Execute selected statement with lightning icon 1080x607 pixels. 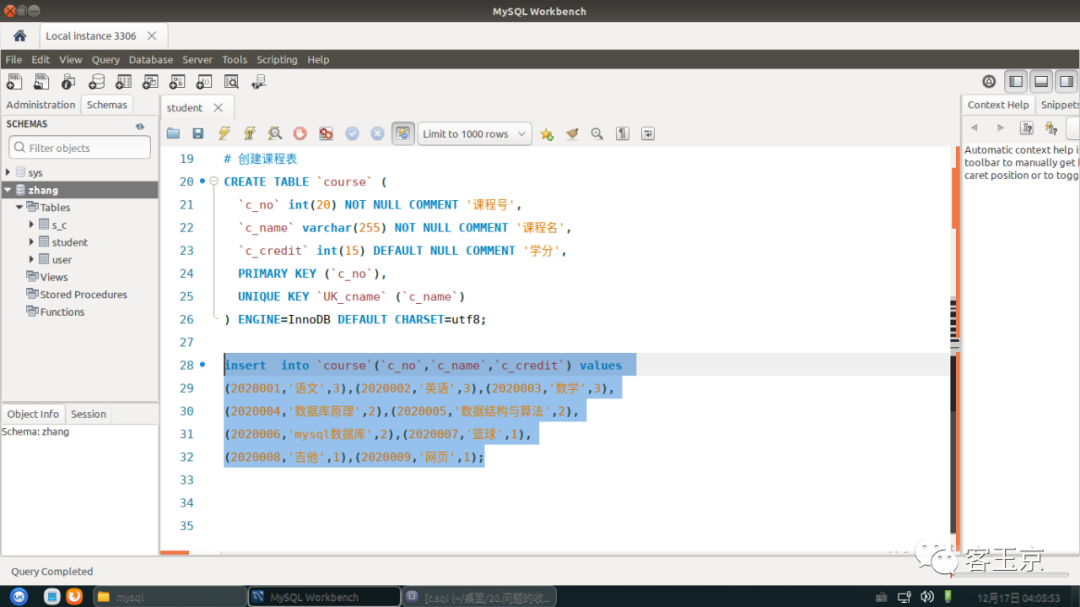[224, 134]
